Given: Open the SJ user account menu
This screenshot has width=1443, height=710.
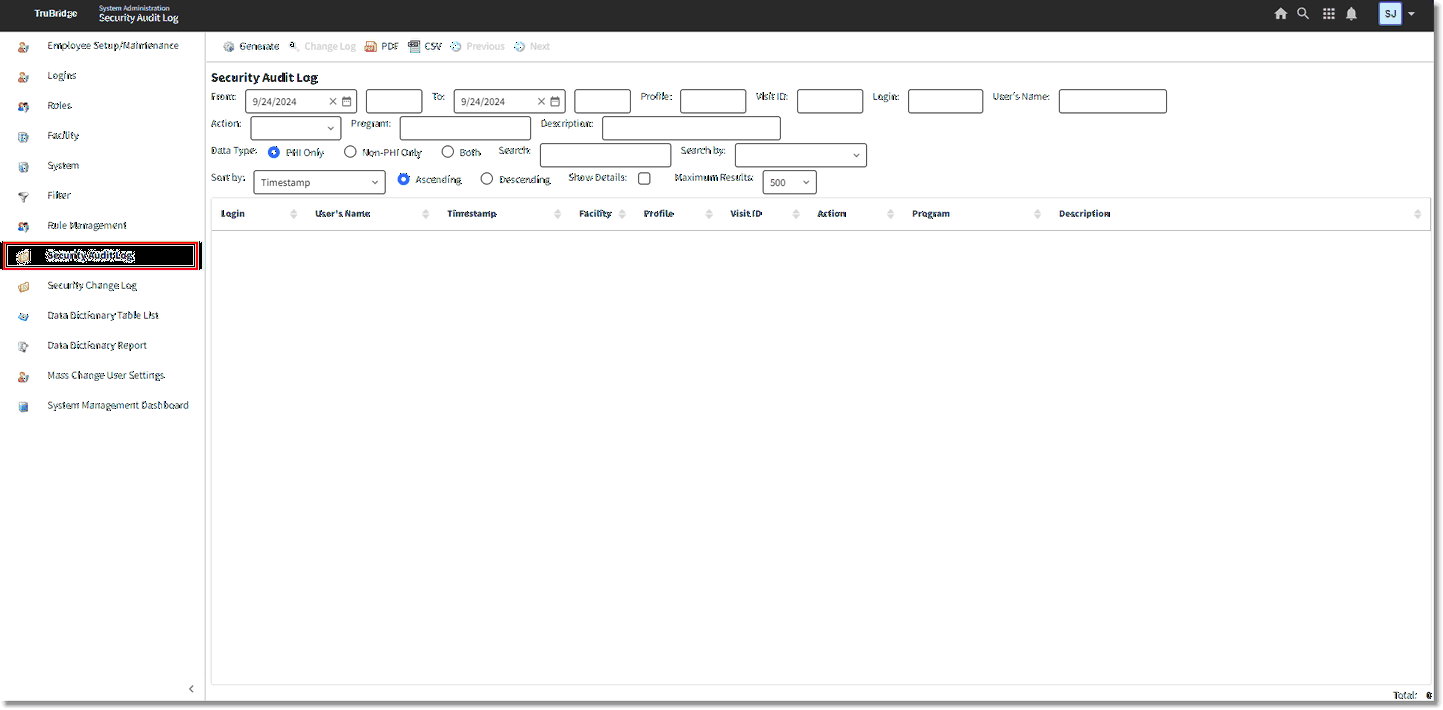Looking at the screenshot, I should [x=1397, y=14].
